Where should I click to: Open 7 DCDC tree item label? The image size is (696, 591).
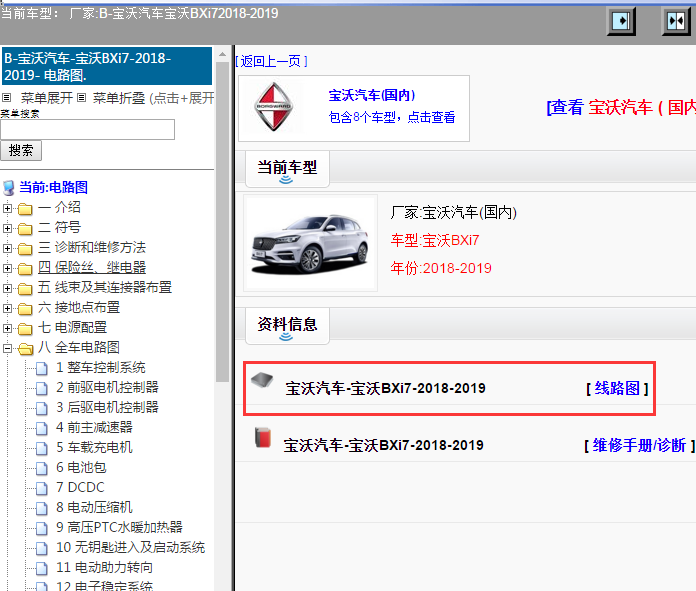tap(80, 488)
